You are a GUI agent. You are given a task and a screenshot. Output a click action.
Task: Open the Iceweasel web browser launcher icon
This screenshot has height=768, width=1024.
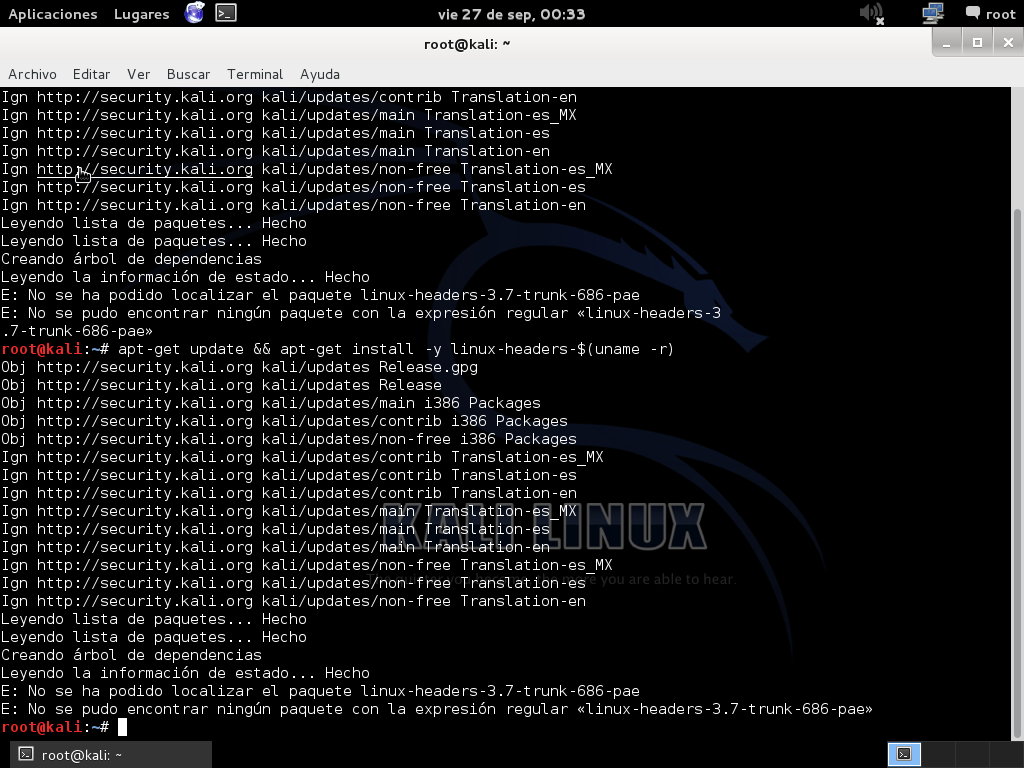[x=195, y=13]
